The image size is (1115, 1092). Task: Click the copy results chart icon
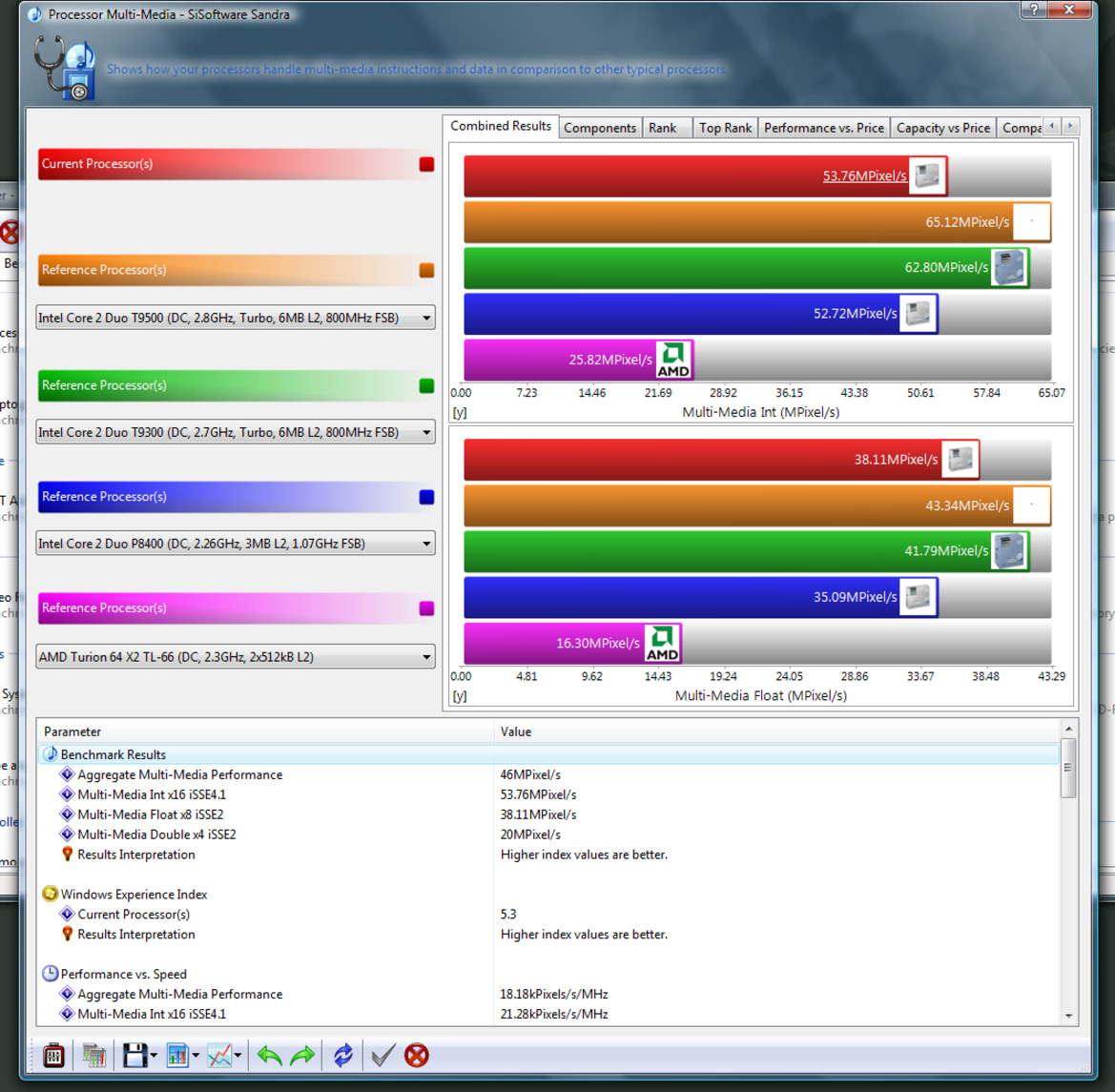pos(93,1055)
